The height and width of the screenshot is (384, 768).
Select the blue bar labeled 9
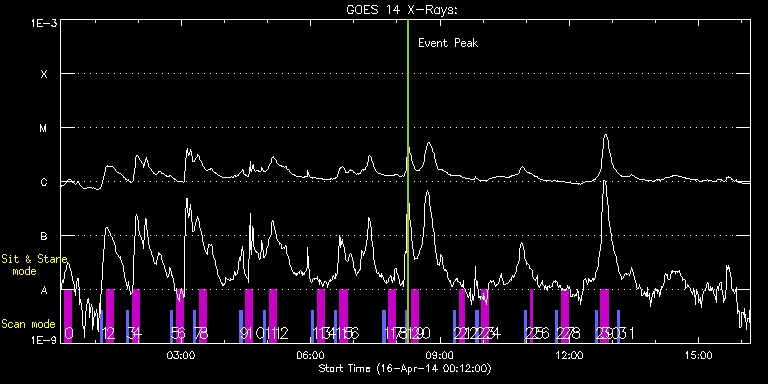241,326
